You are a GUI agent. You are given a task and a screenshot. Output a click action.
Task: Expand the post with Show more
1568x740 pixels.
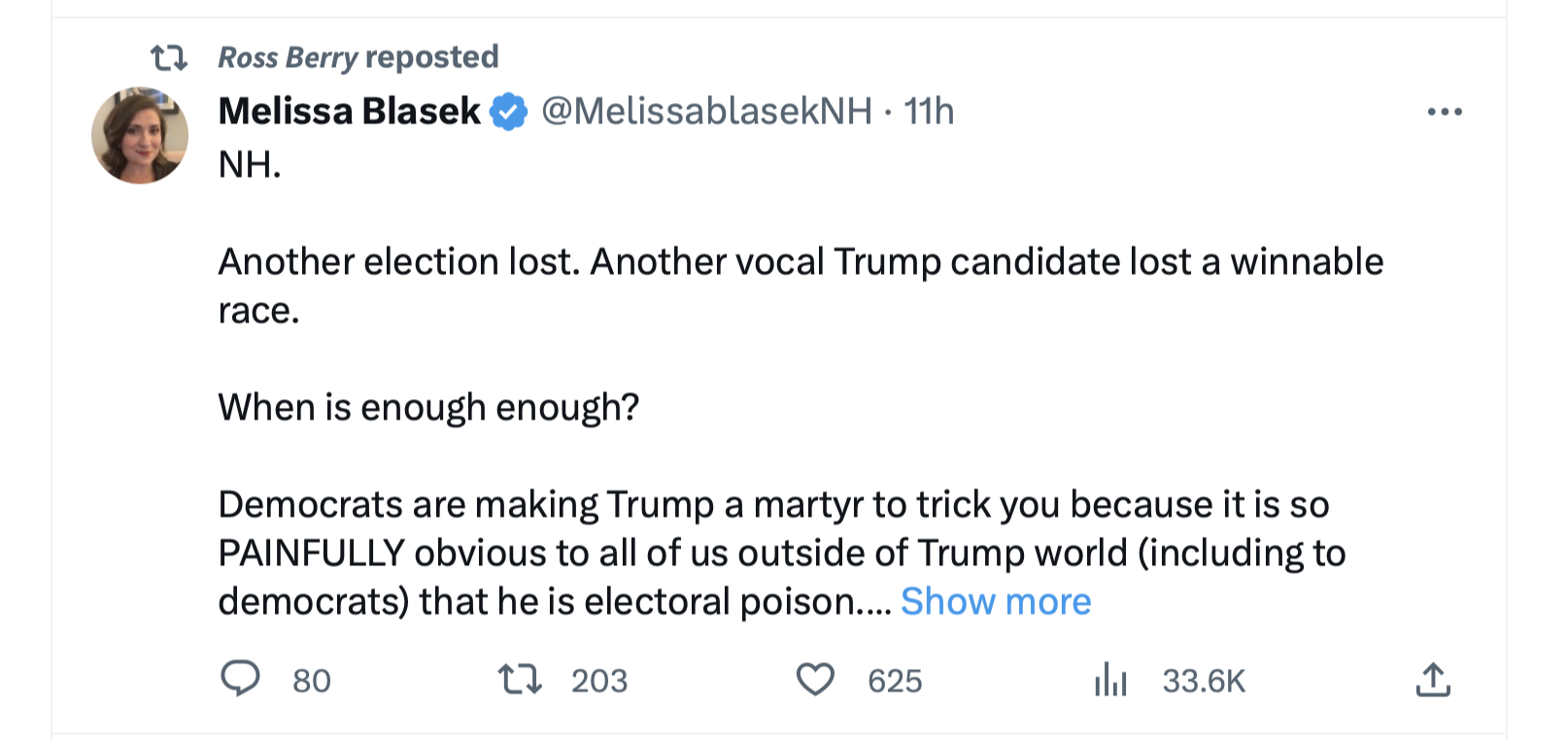tap(996, 602)
